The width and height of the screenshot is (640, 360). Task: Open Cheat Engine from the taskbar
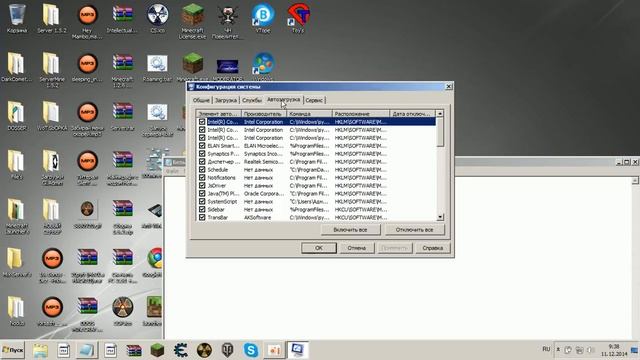pos(180,350)
